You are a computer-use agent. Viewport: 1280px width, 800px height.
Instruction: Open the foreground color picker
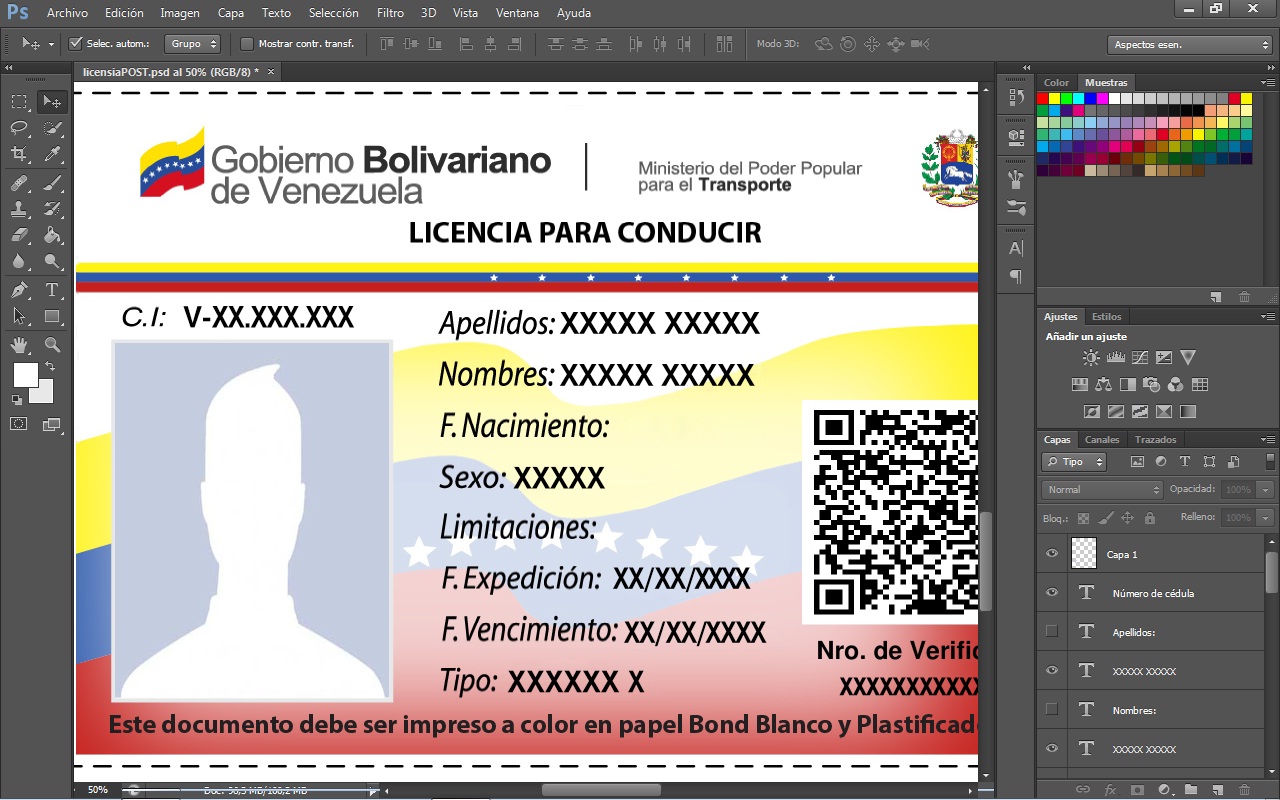(x=25, y=375)
